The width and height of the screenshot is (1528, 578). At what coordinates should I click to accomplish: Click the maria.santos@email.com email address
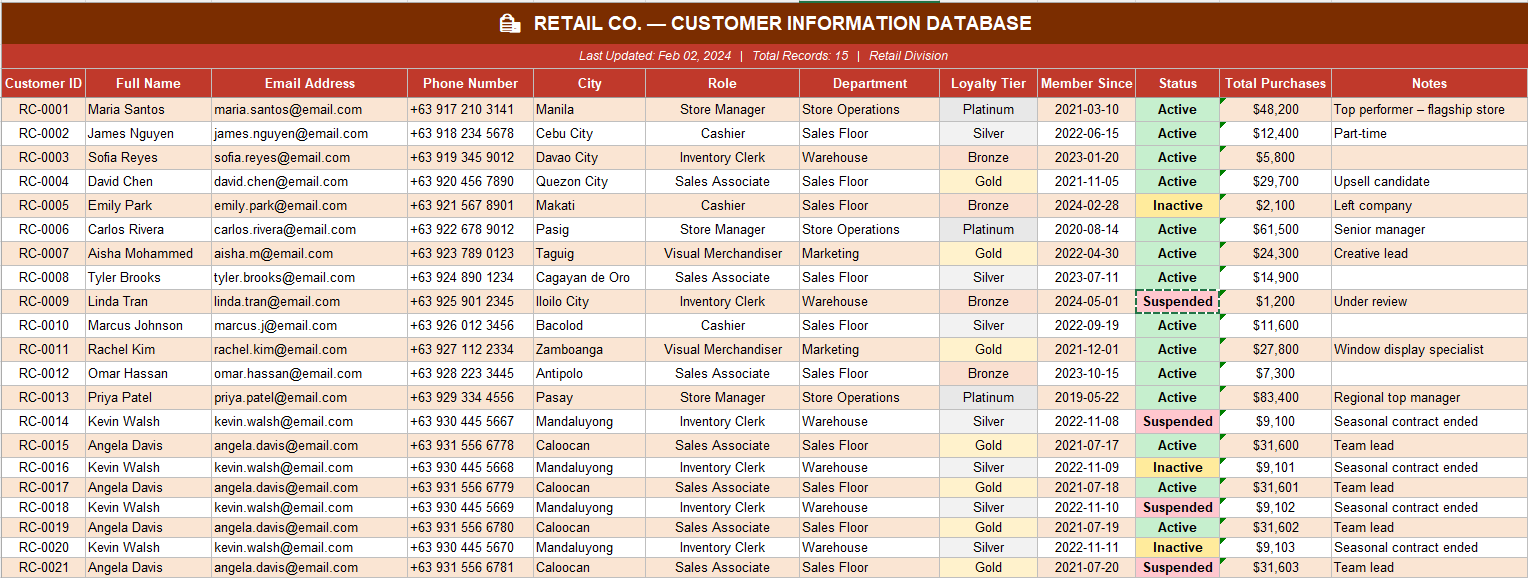tap(288, 109)
